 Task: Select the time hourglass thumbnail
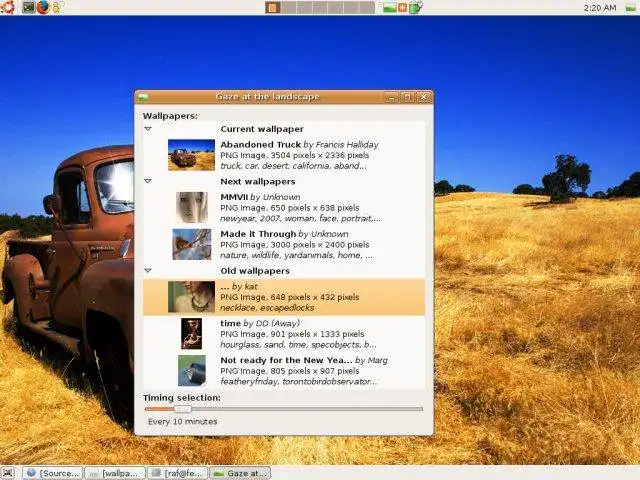click(191, 334)
